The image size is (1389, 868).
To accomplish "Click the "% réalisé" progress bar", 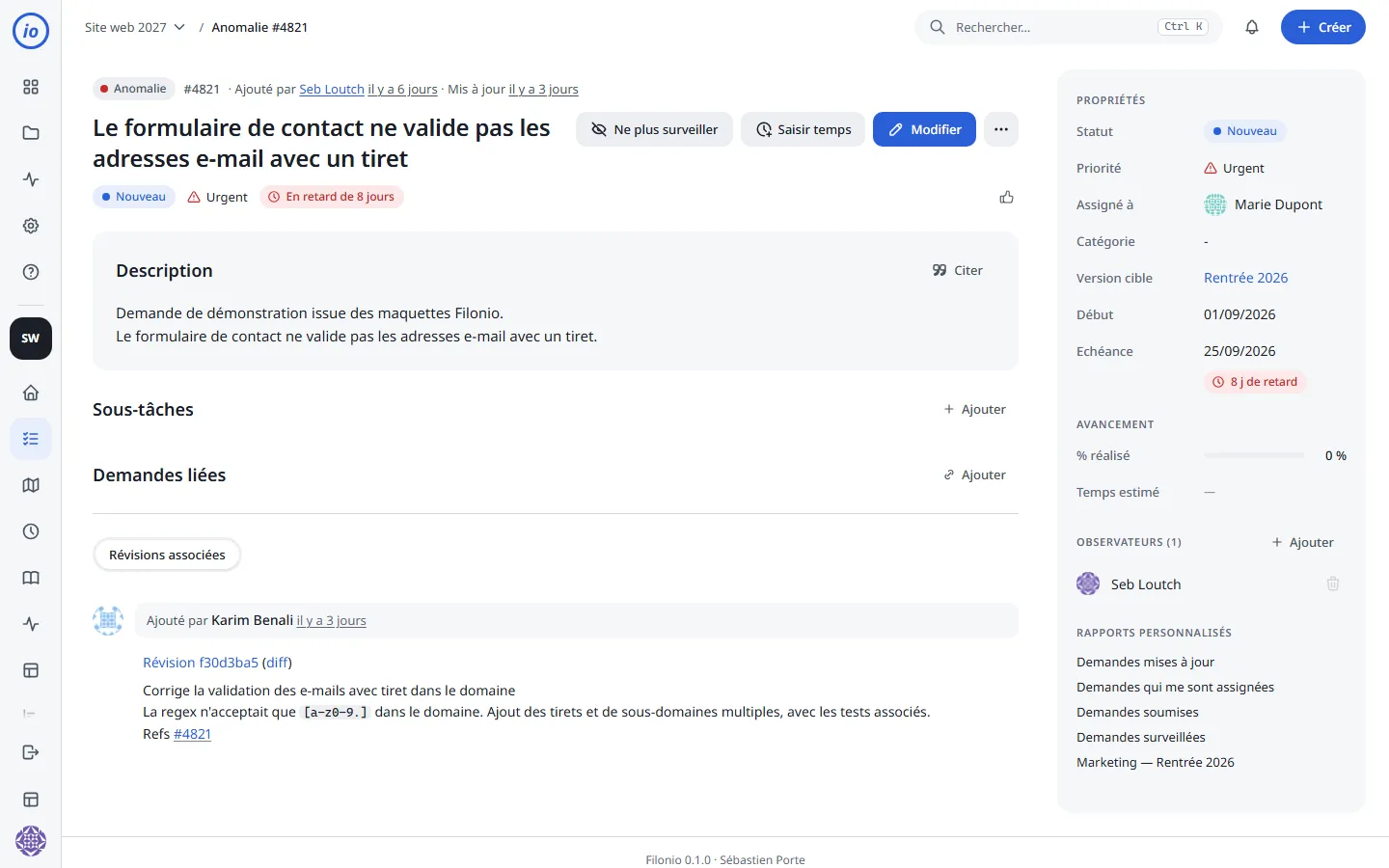I will point(1254,455).
